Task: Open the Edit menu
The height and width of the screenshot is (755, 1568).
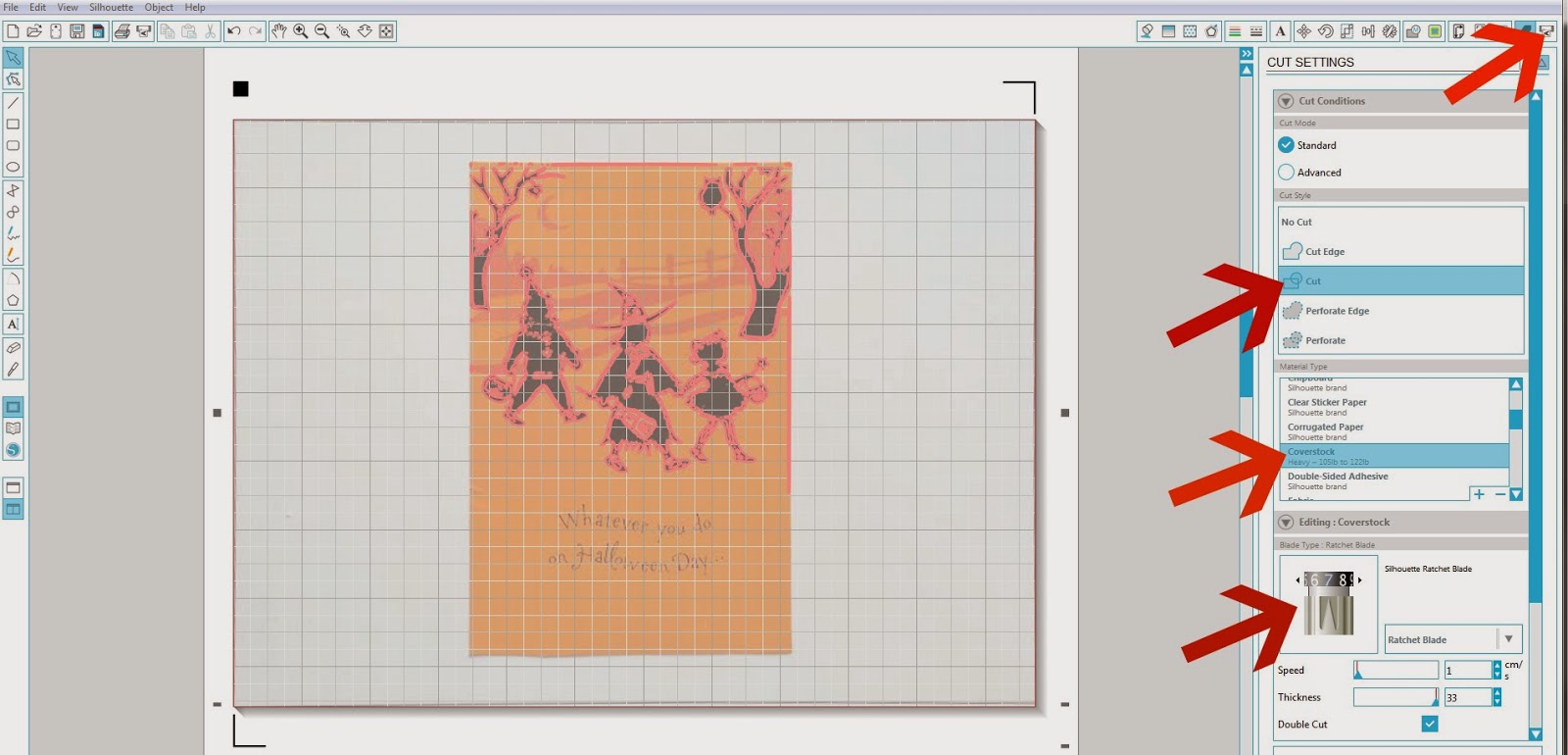Action: (38, 7)
